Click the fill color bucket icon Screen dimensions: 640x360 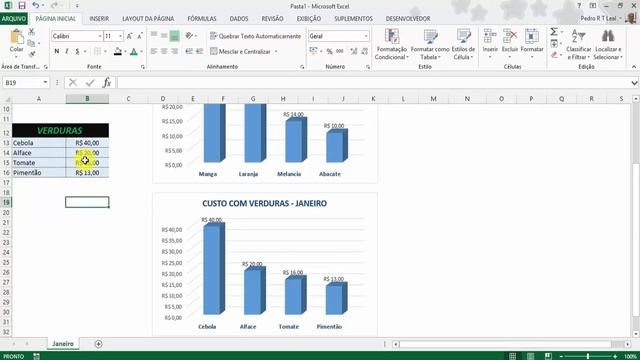118,51
